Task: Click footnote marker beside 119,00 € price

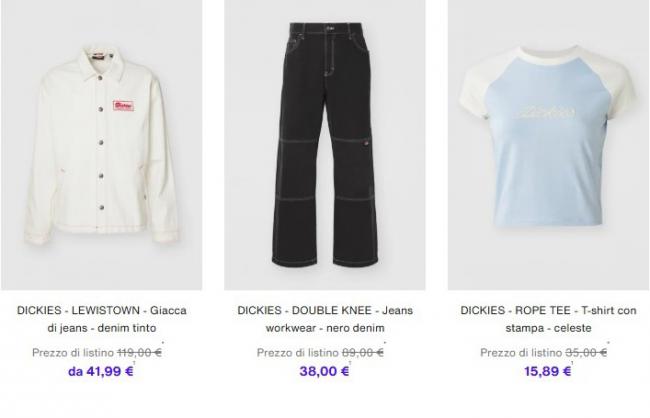Action: pos(163,343)
